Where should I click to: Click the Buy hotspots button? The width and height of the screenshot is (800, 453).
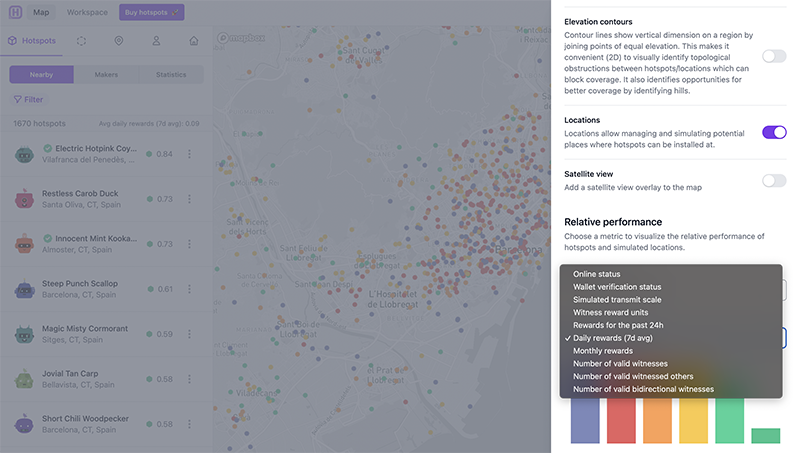click(x=151, y=13)
